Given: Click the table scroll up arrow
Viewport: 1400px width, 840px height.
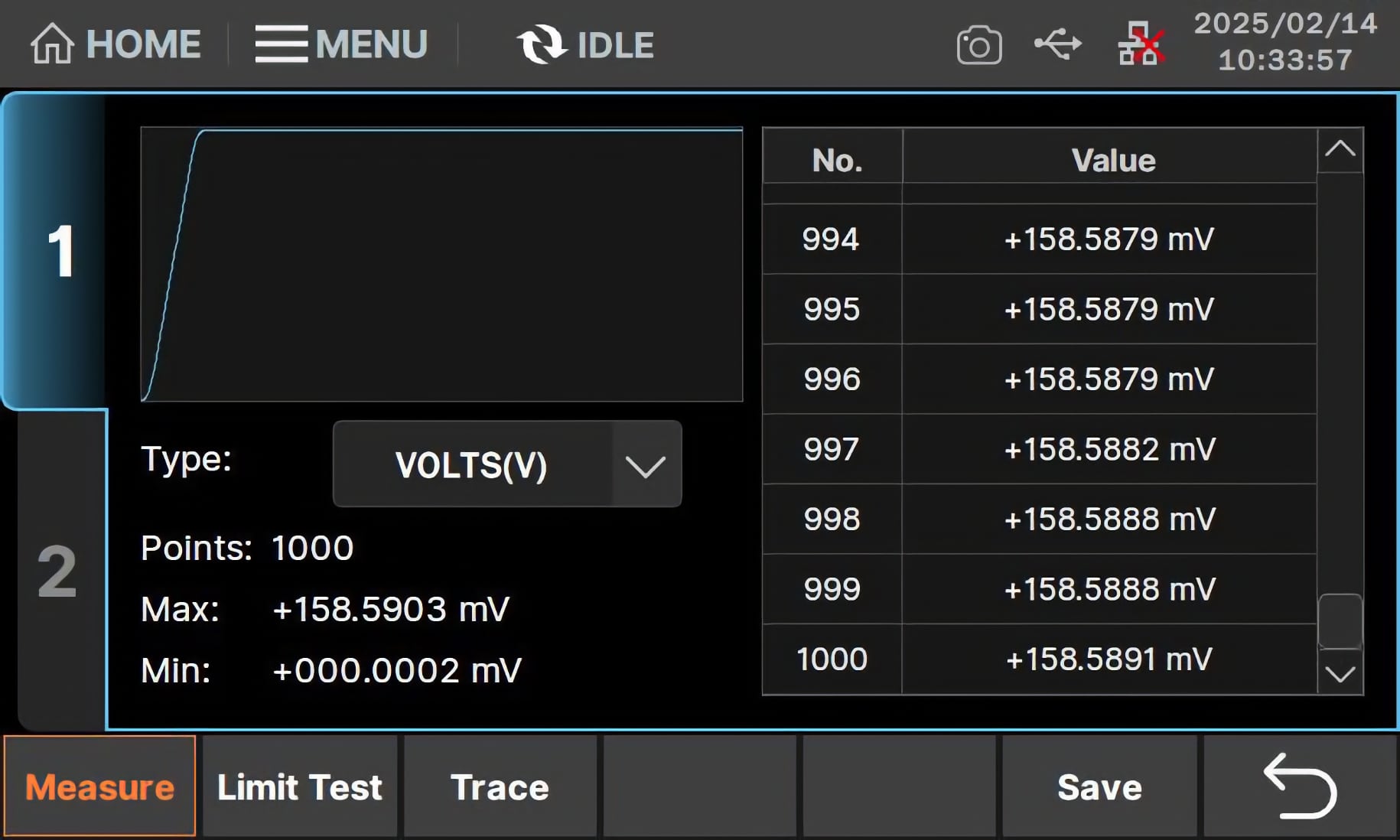Looking at the screenshot, I should point(1340,150).
